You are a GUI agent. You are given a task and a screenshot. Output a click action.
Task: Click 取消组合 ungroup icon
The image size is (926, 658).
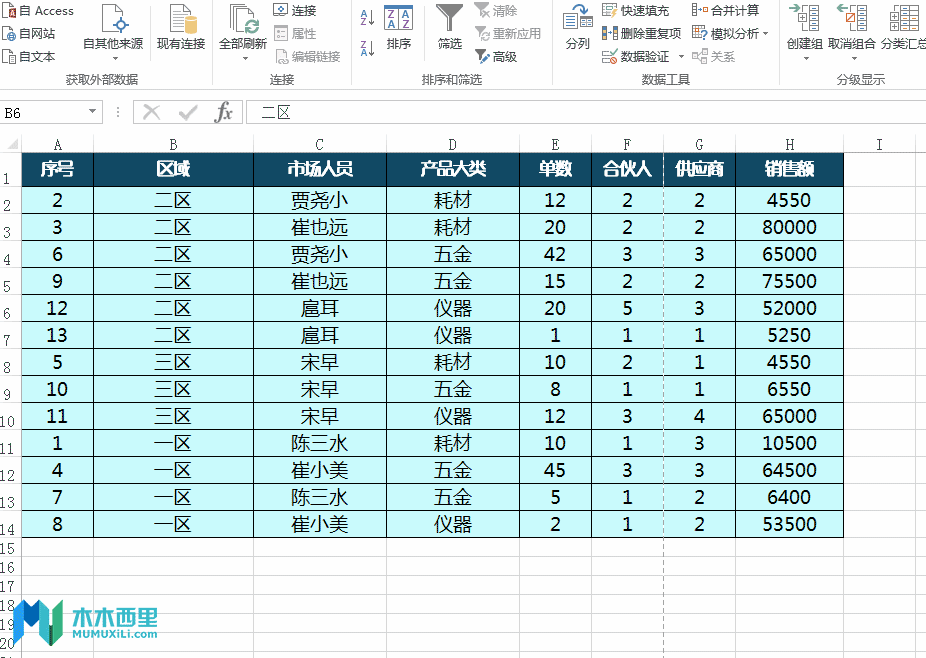(x=852, y=18)
